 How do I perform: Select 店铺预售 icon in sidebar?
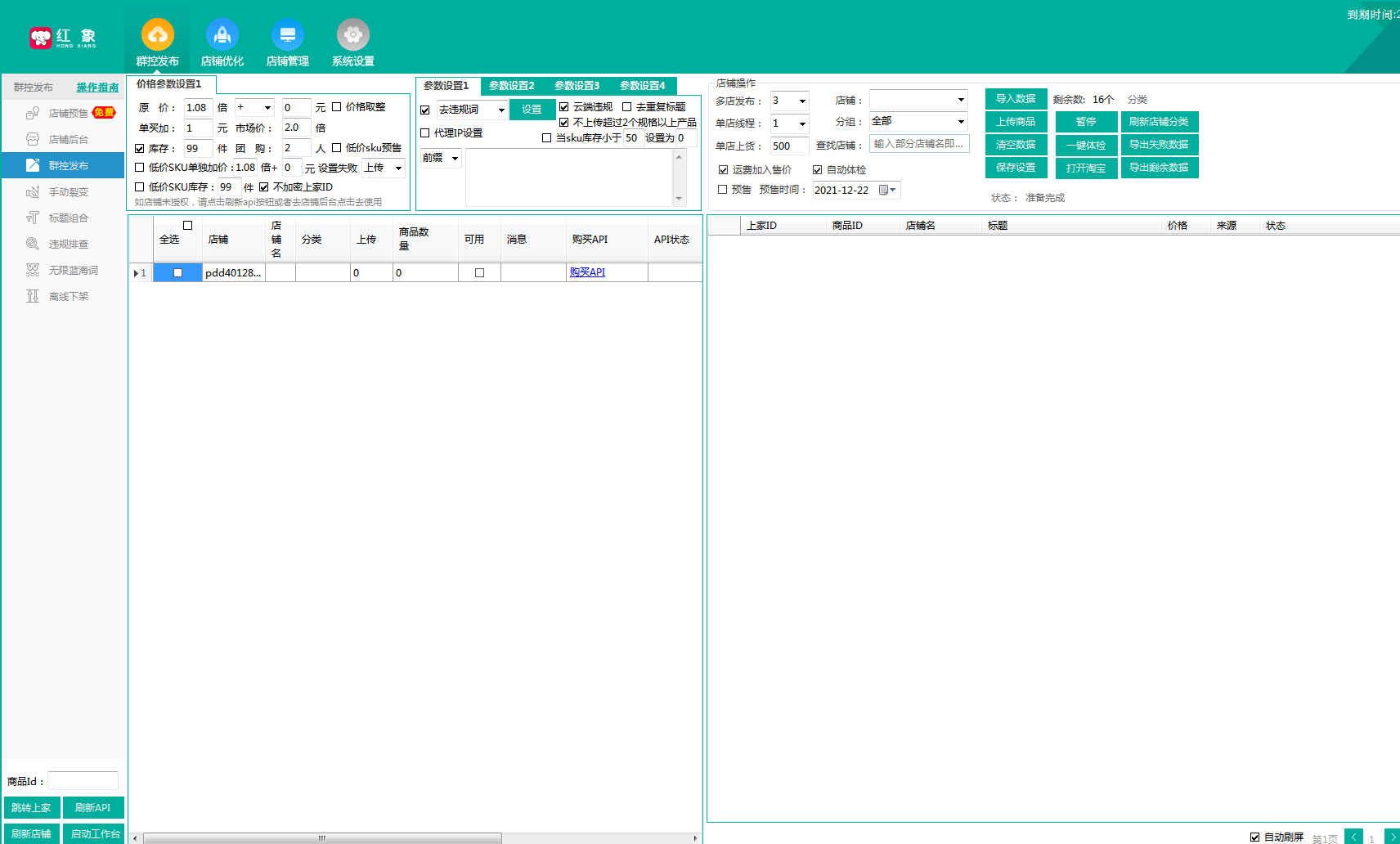coord(33,113)
